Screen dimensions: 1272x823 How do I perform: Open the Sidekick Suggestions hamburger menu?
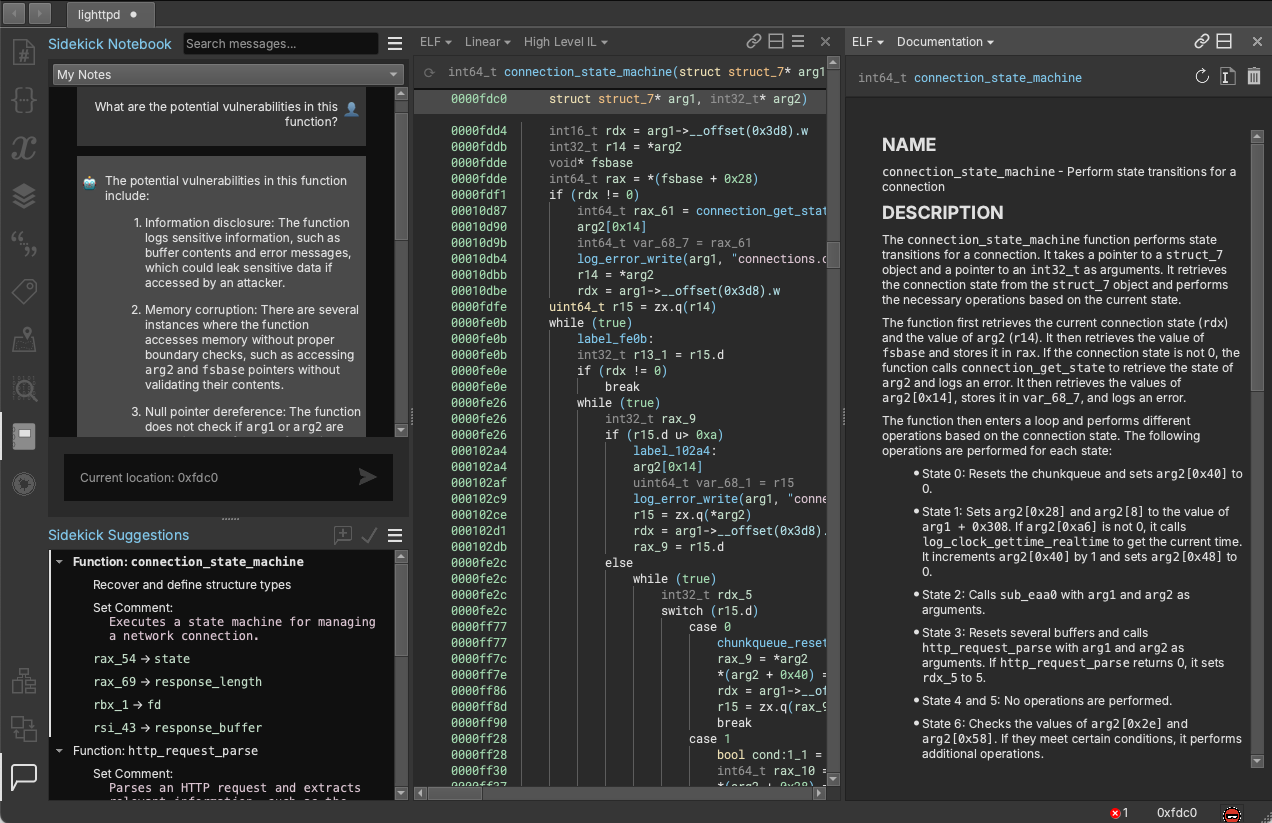[395, 535]
